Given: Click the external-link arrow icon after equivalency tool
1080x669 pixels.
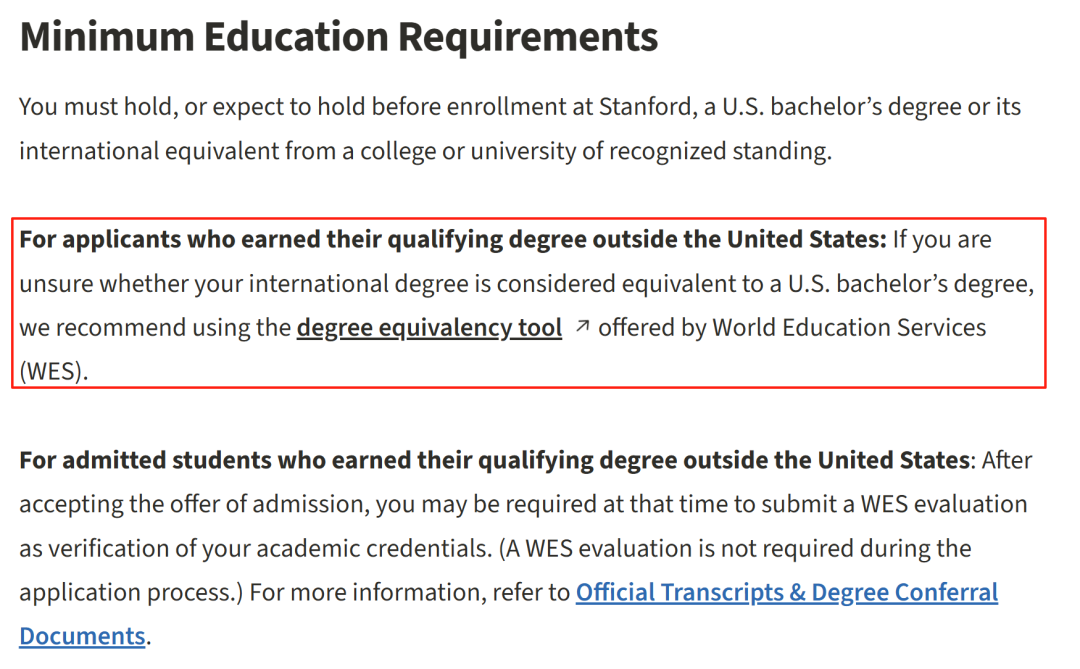Looking at the screenshot, I should 582,326.
